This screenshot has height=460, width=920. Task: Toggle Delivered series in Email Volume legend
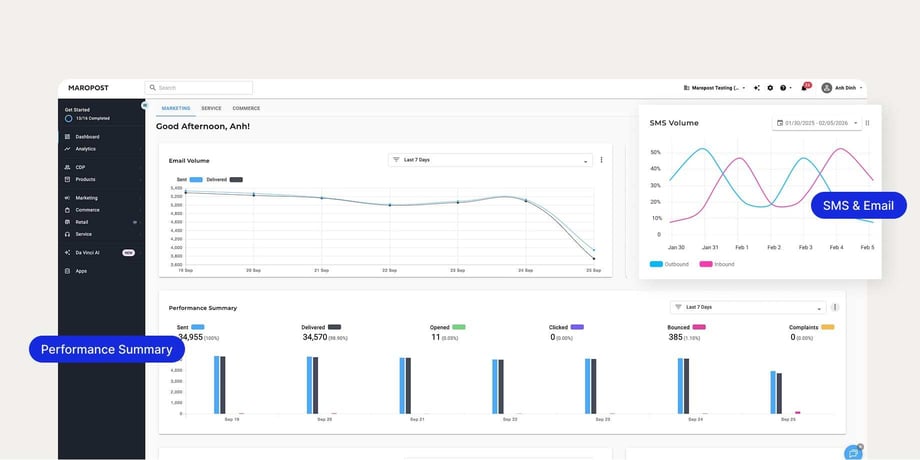pos(224,180)
